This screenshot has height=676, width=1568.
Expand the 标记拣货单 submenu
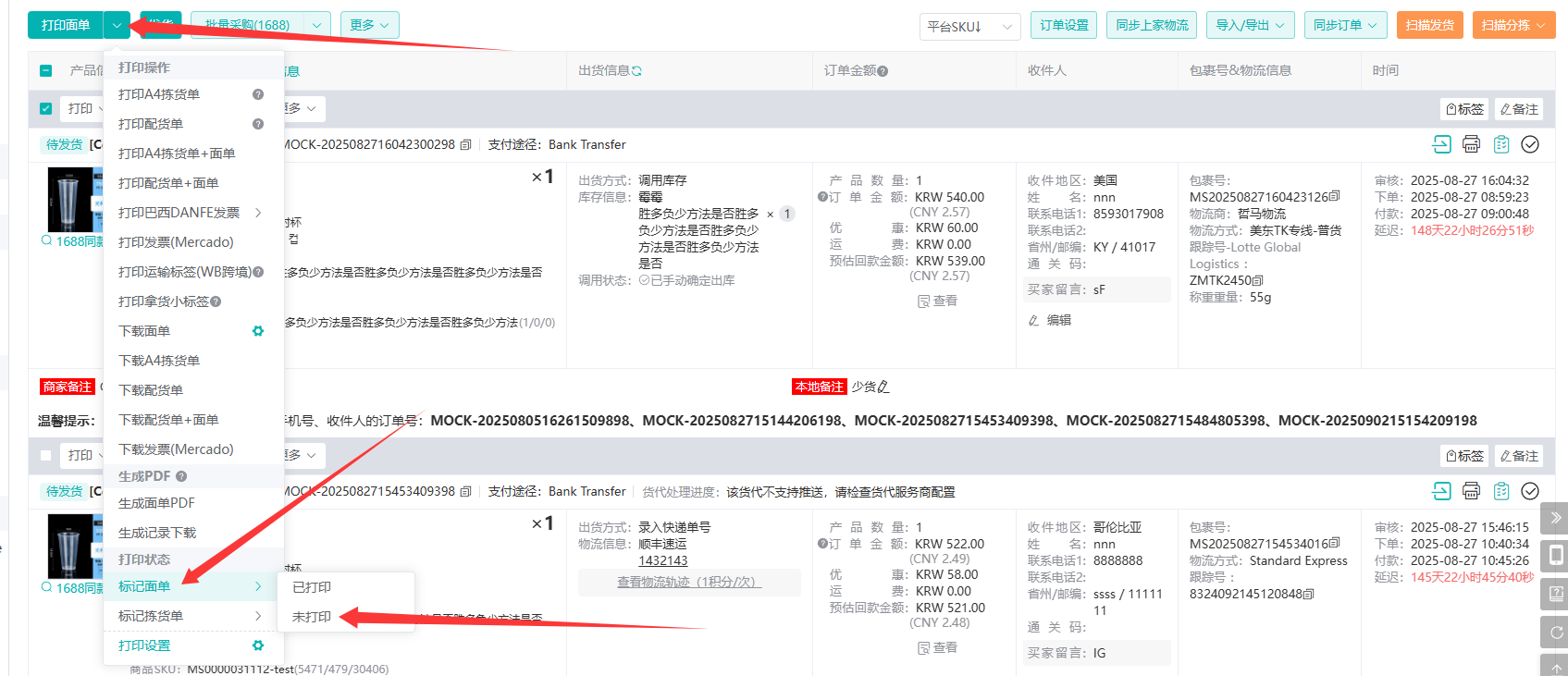coord(258,616)
